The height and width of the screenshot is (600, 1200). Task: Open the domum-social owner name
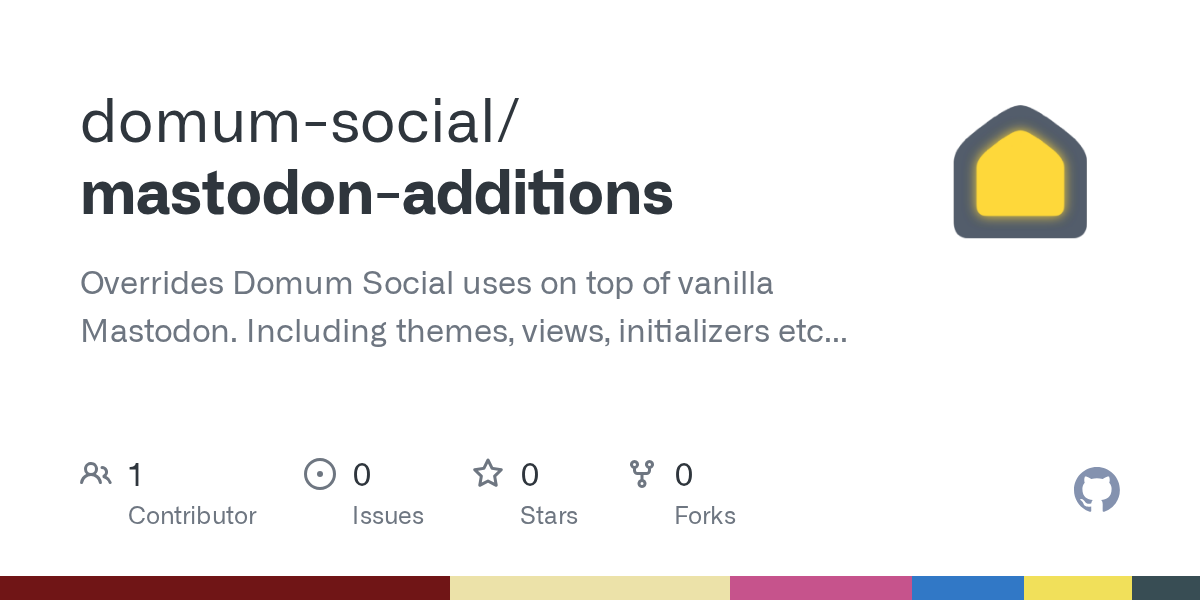point(298,120)
